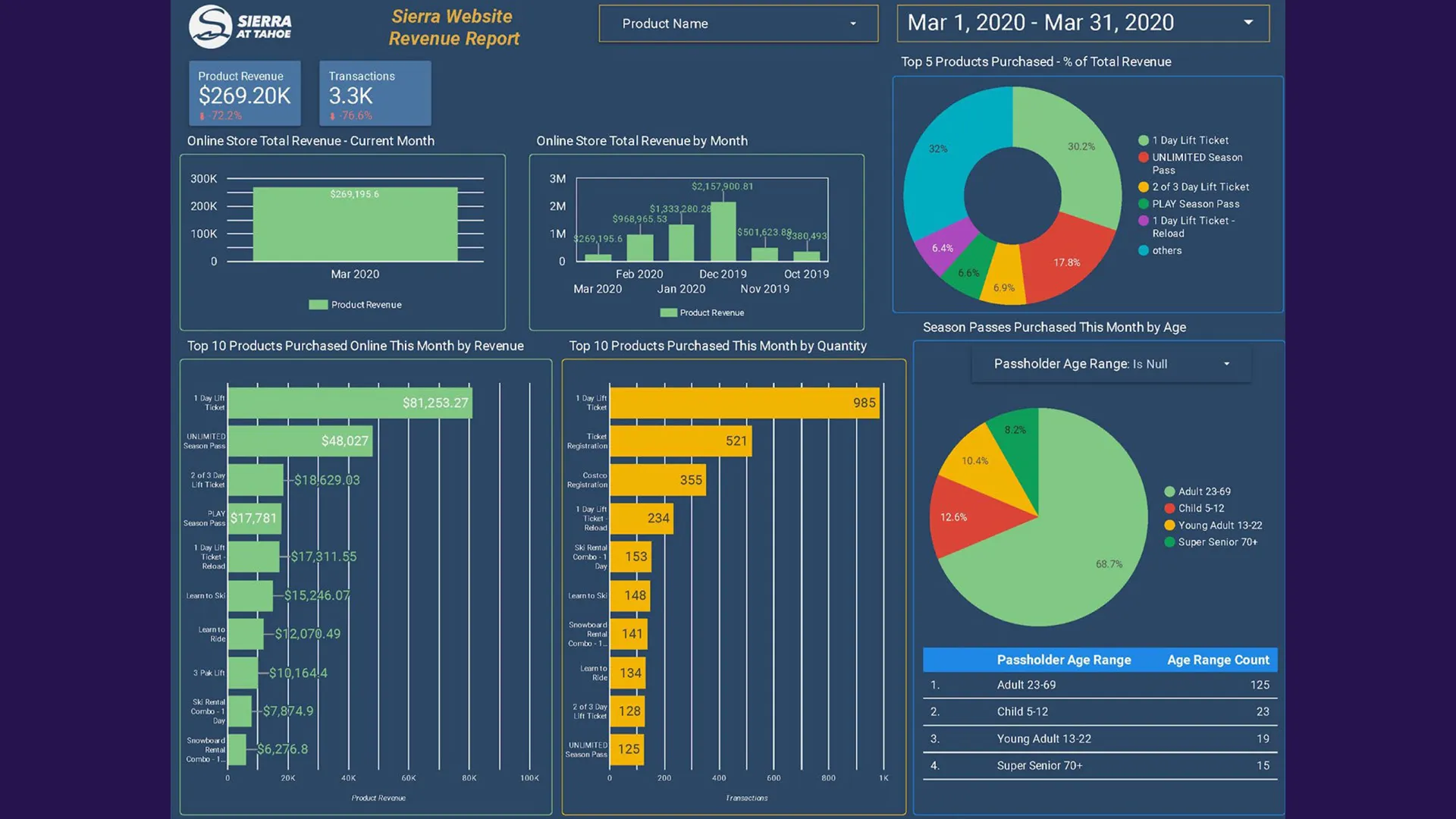Image resolution: width=1456 pixels, height=819 pixels.
Task: Click the $81,253.27 1 Day Lift Ticket bar
Action: pyautogui.click(x=350, y=403)
